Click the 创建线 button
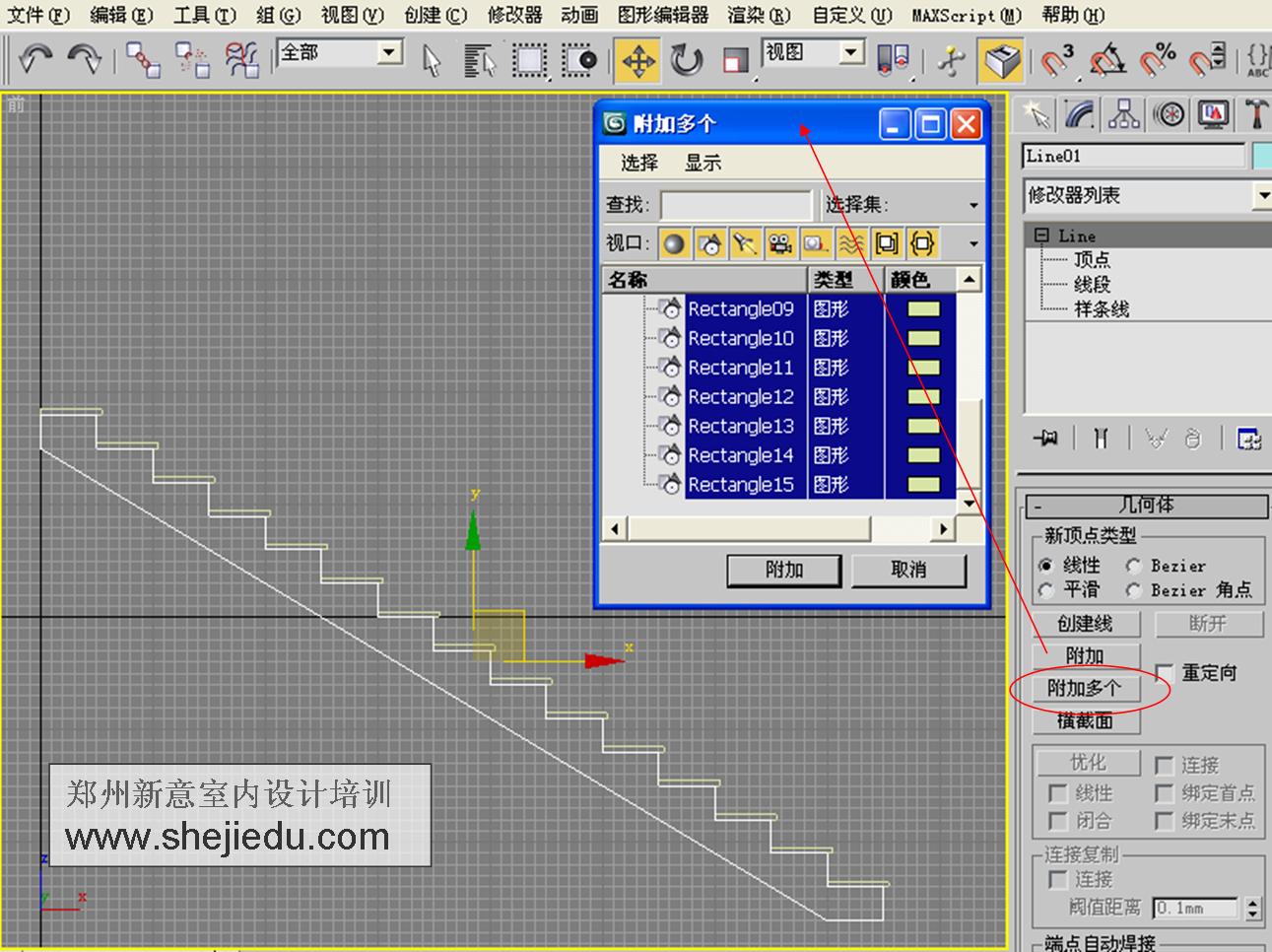The image size is (1272, 952). 1084,623
